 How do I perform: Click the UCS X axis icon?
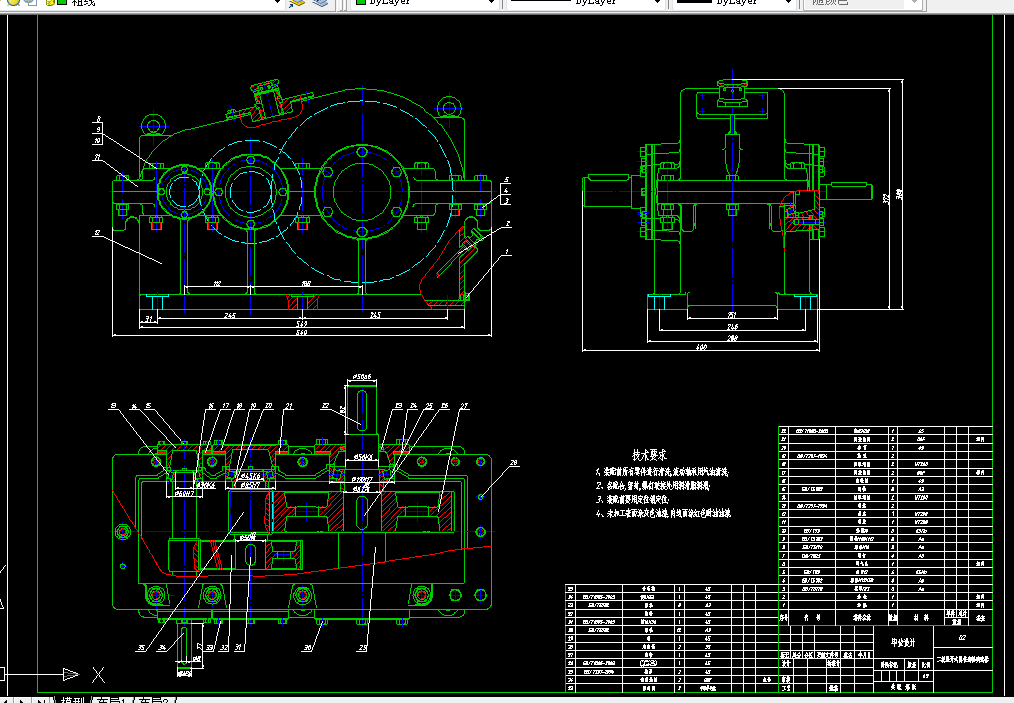98,675
